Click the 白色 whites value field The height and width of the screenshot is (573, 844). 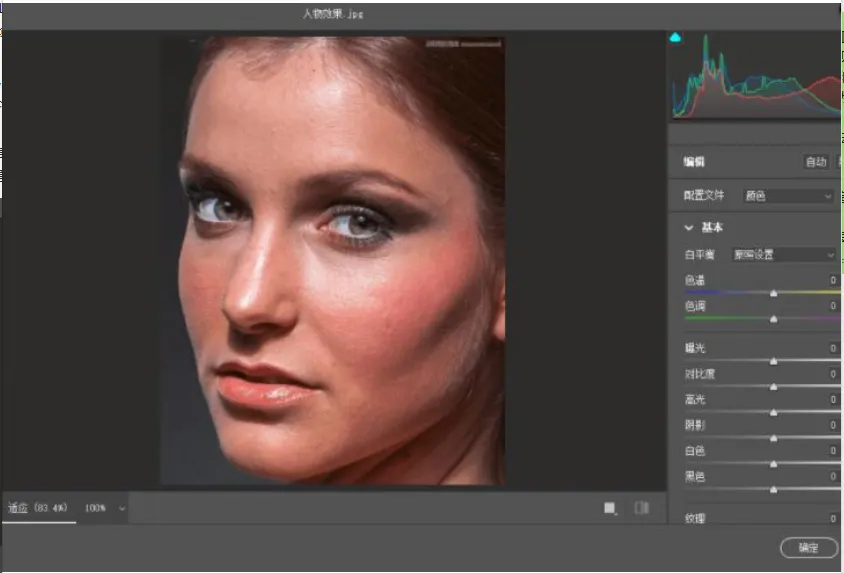click(x=832, y=450)
